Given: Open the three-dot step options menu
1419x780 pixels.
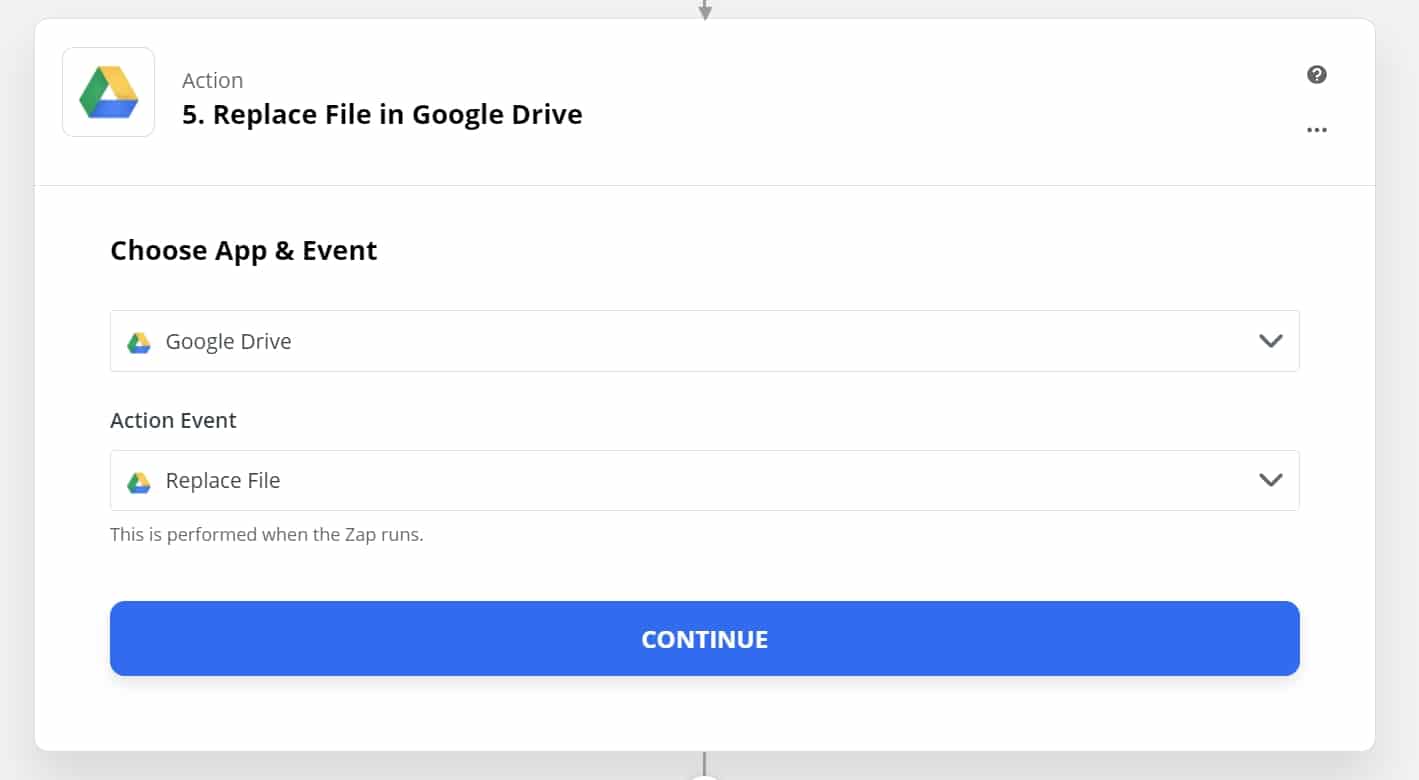Looking at the screenshot, I should click(x=1317, y=130).
